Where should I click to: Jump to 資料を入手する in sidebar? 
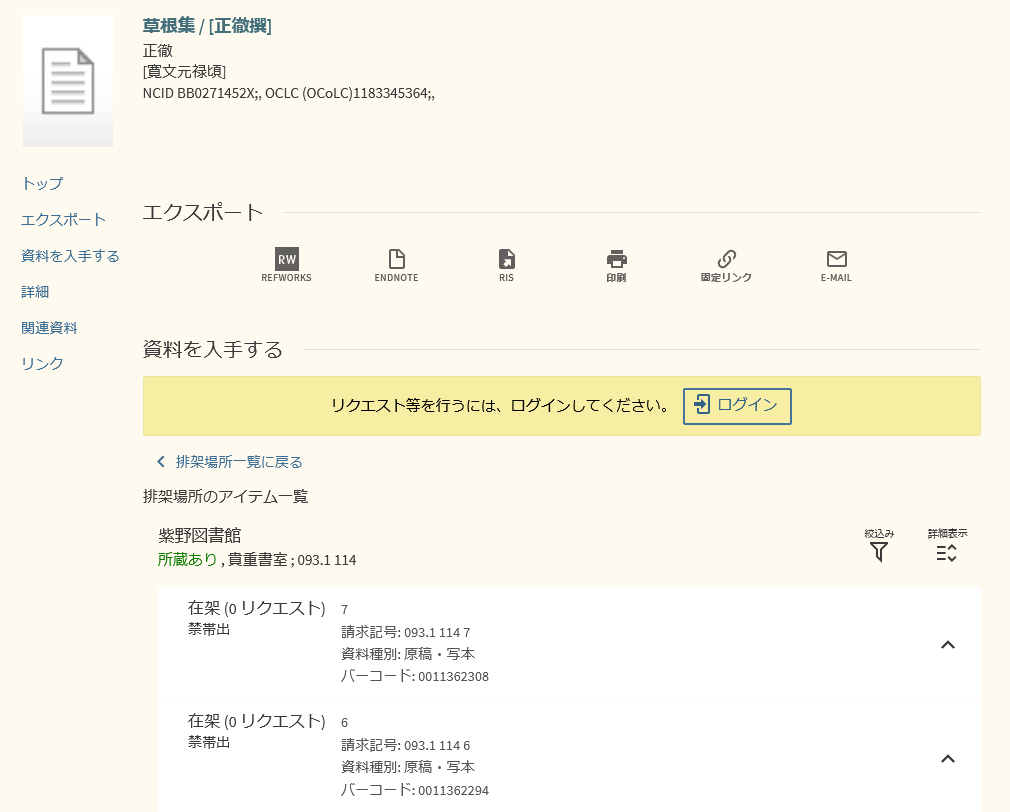70,256
